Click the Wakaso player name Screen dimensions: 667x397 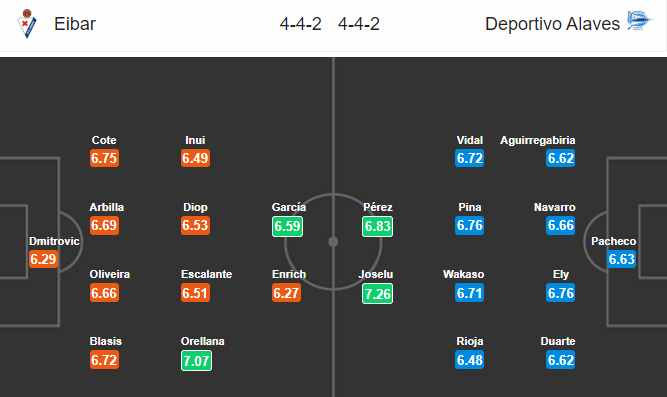[464, 274]
